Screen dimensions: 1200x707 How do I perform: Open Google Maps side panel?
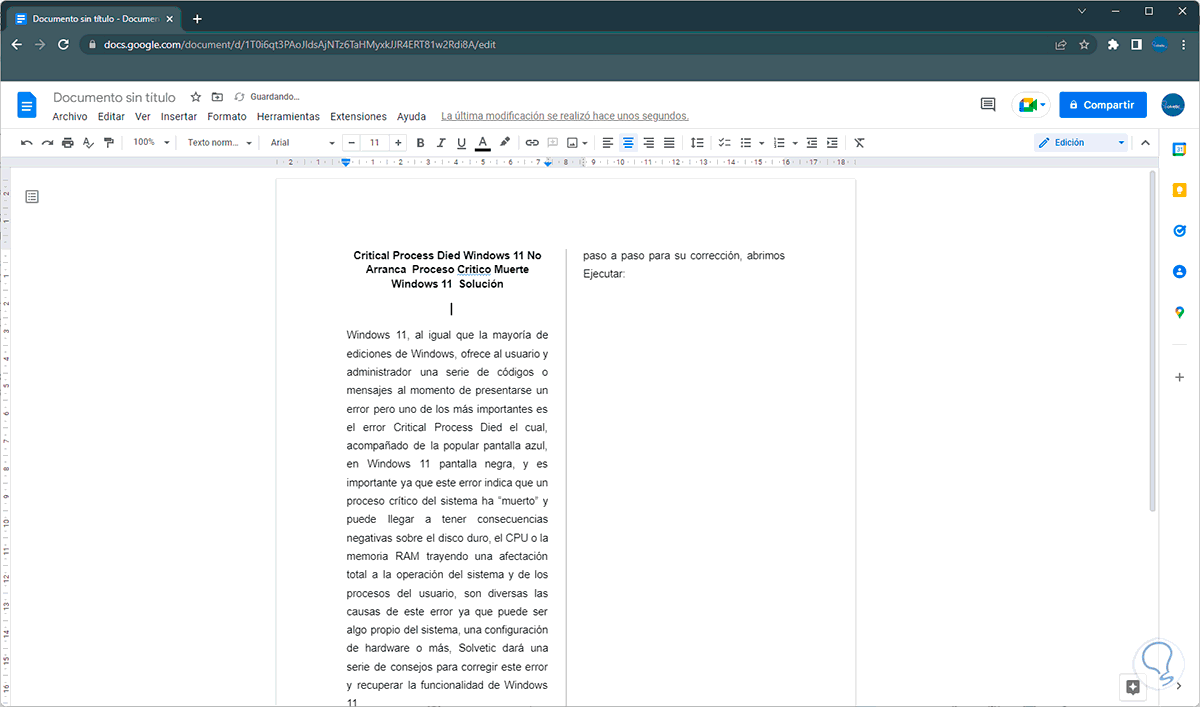[1180, 313]
